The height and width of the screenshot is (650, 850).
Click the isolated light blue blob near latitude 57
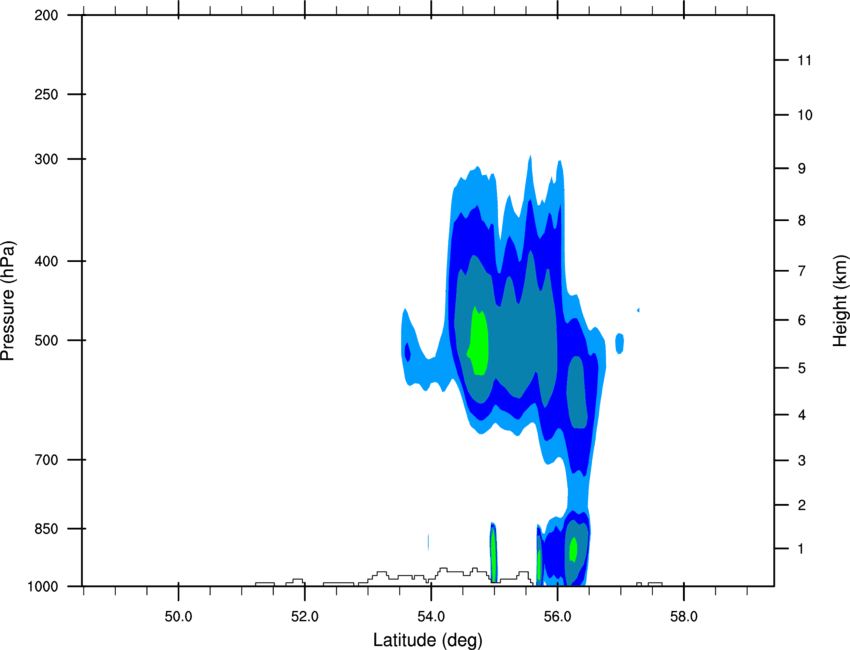tap(620, 343)
